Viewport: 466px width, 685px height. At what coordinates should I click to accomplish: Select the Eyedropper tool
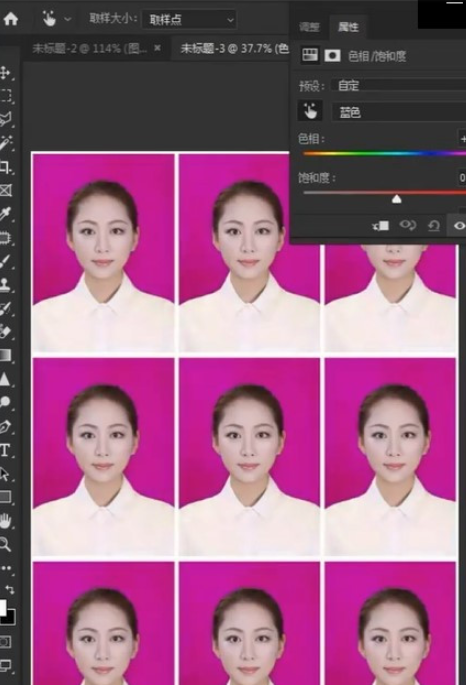click(x=5, y=214)
